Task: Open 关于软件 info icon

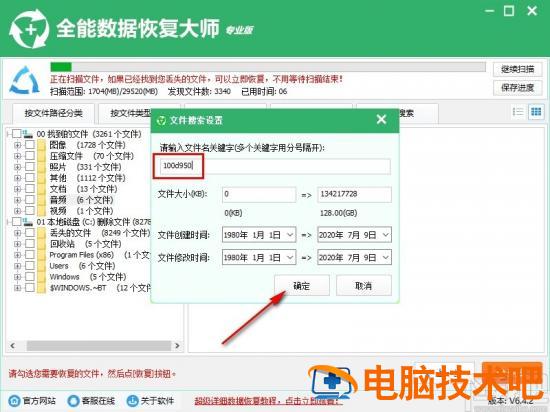Action: [133, 400]
